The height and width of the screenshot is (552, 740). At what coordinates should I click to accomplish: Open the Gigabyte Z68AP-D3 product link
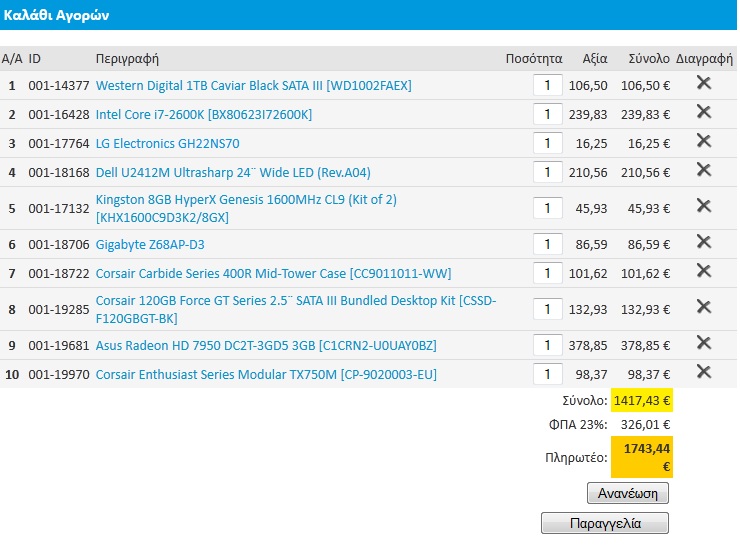(150, 245)
